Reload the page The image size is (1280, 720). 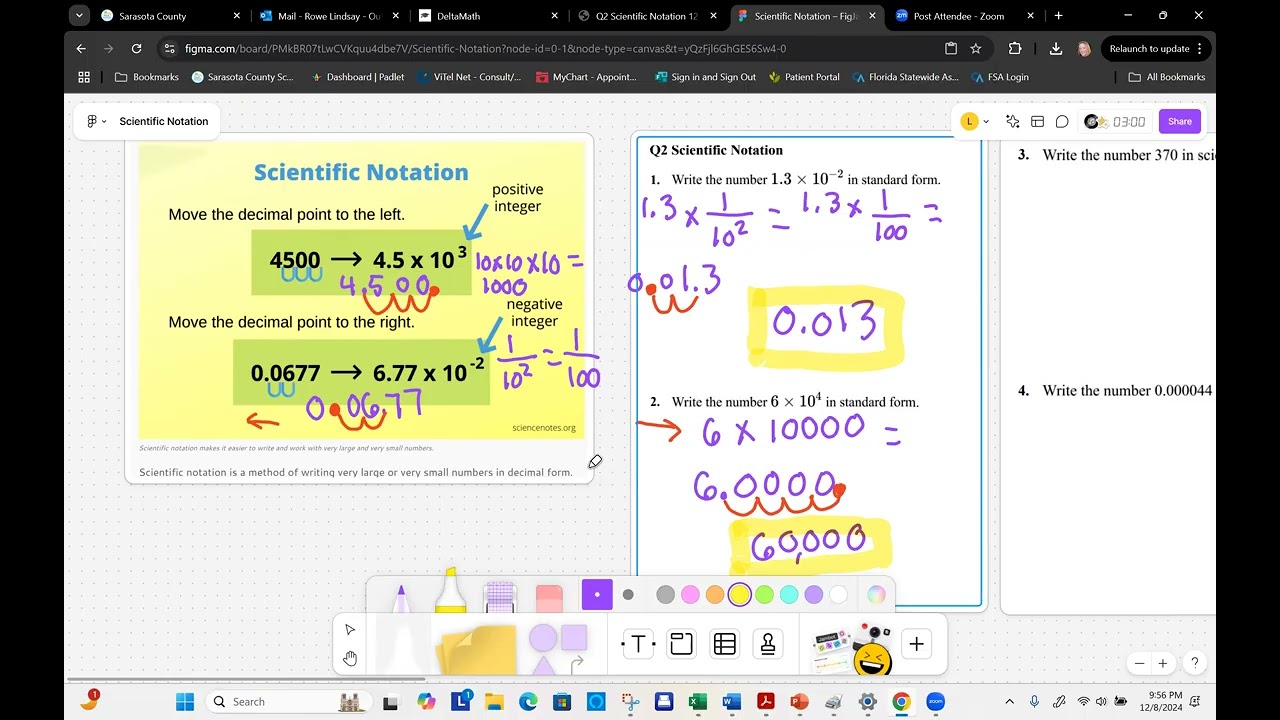135,48
